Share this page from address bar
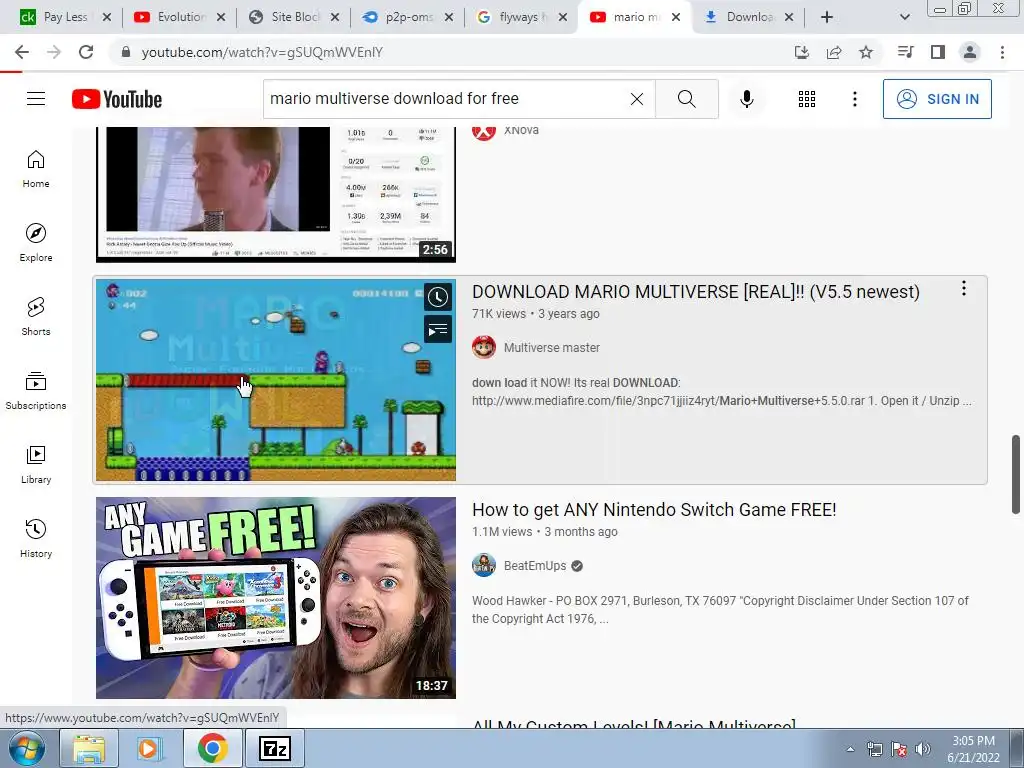Image resolution: width=1024 pixels, height=768 pixels. [834, 52]
